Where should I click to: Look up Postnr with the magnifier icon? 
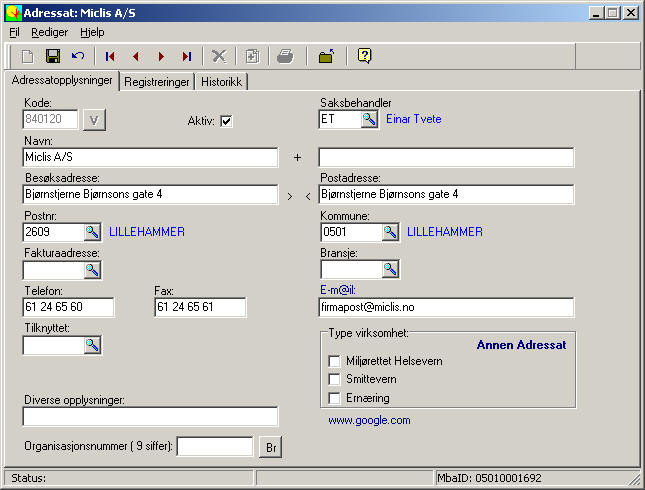93,232
